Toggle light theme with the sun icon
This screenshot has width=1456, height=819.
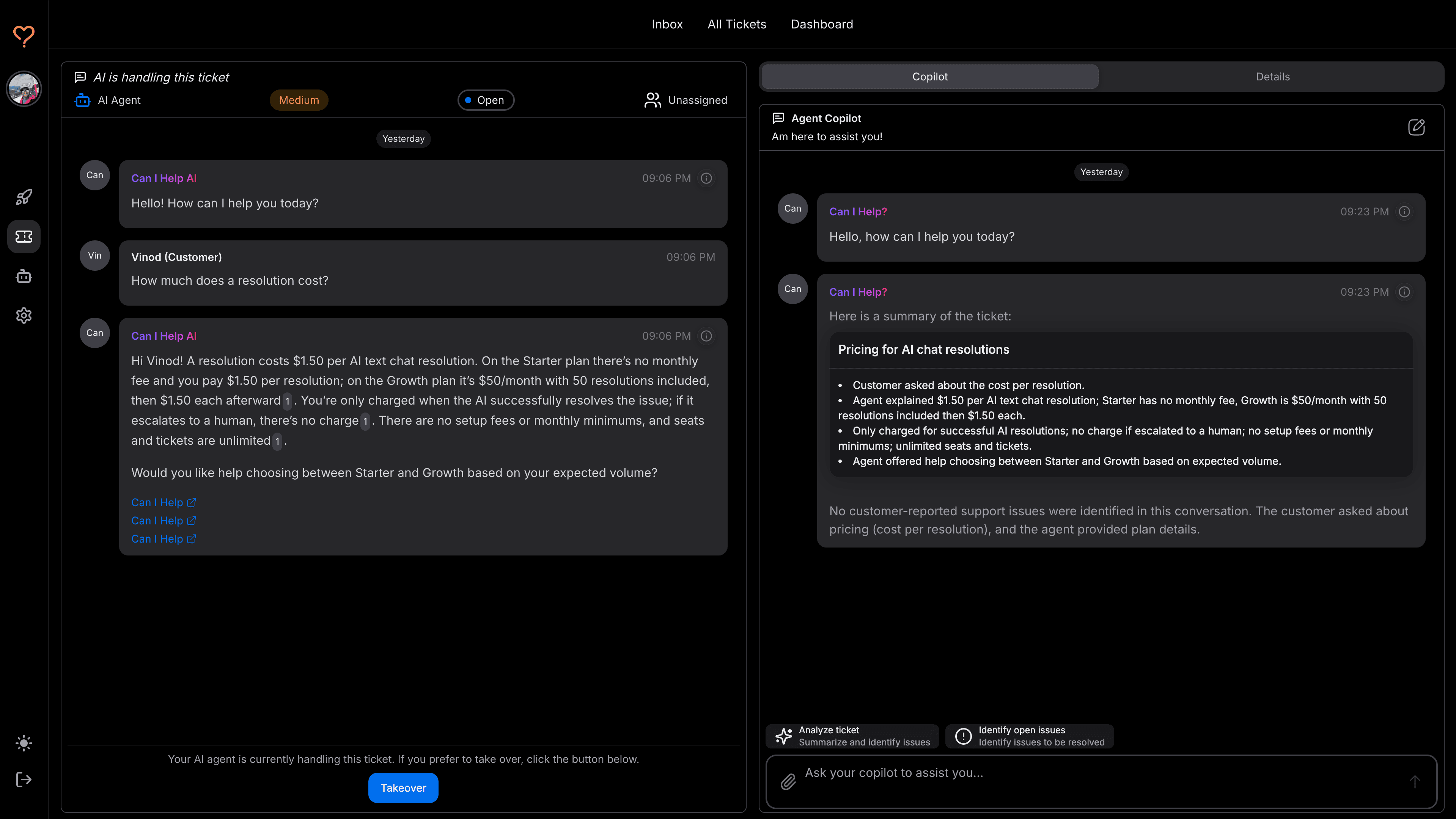[x=24, y=743]
